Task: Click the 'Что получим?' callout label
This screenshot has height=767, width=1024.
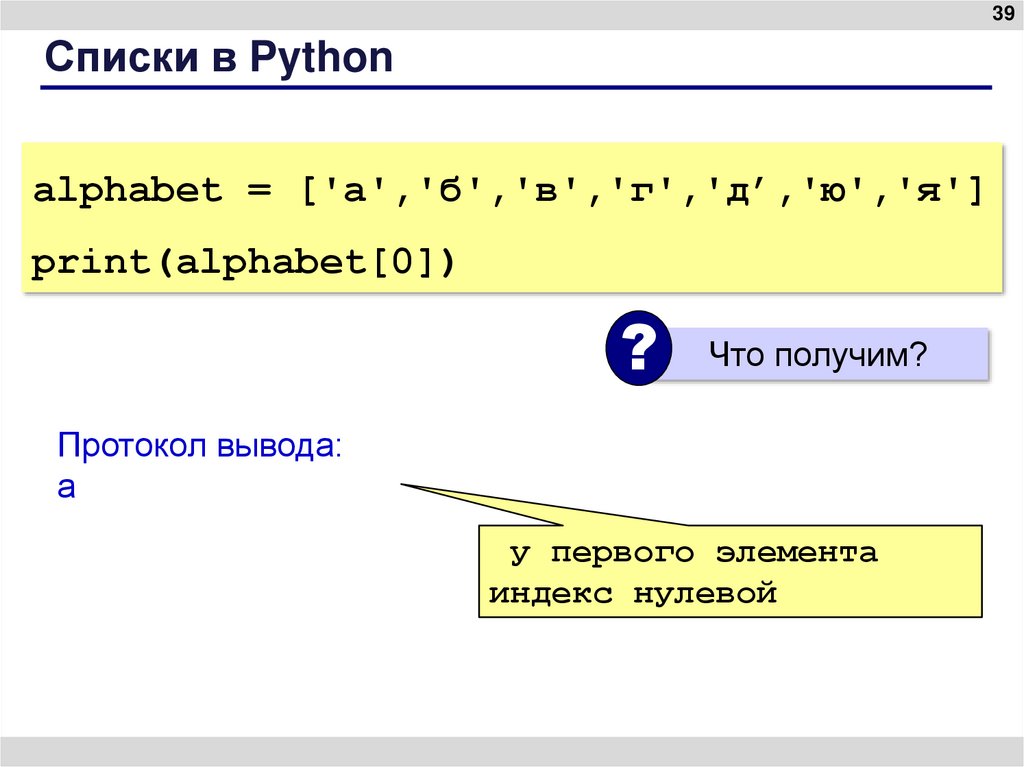Action: 818,354
